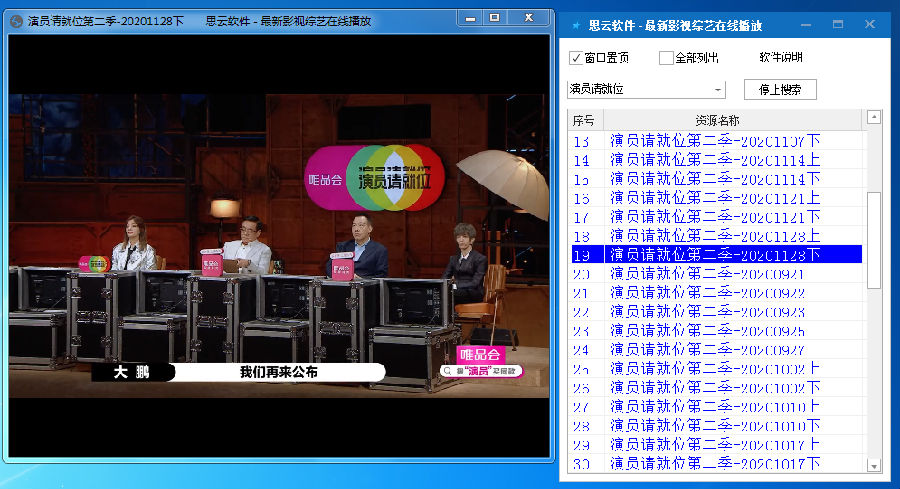Enable the 全部列出 checkbox

pyautogui.click(x=666, y=58)
